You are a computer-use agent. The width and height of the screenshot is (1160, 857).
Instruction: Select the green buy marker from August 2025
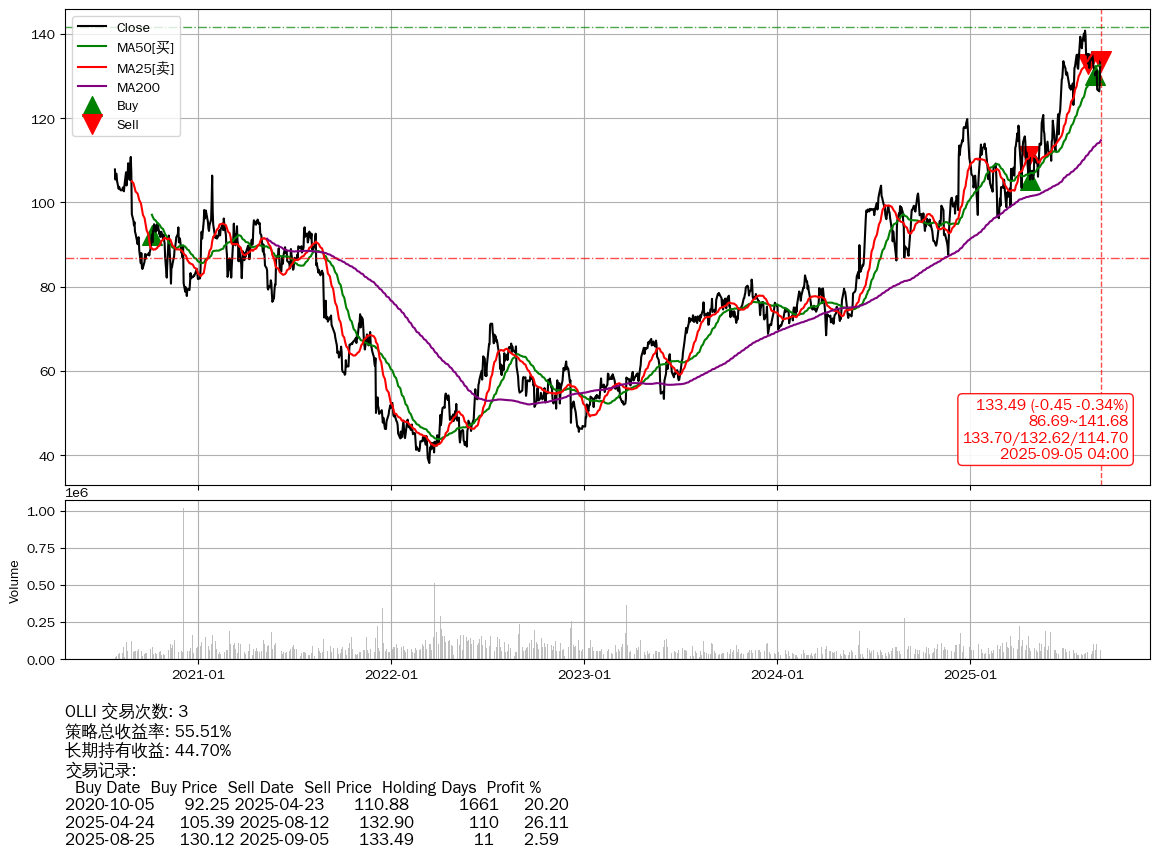click(1095, 76)
